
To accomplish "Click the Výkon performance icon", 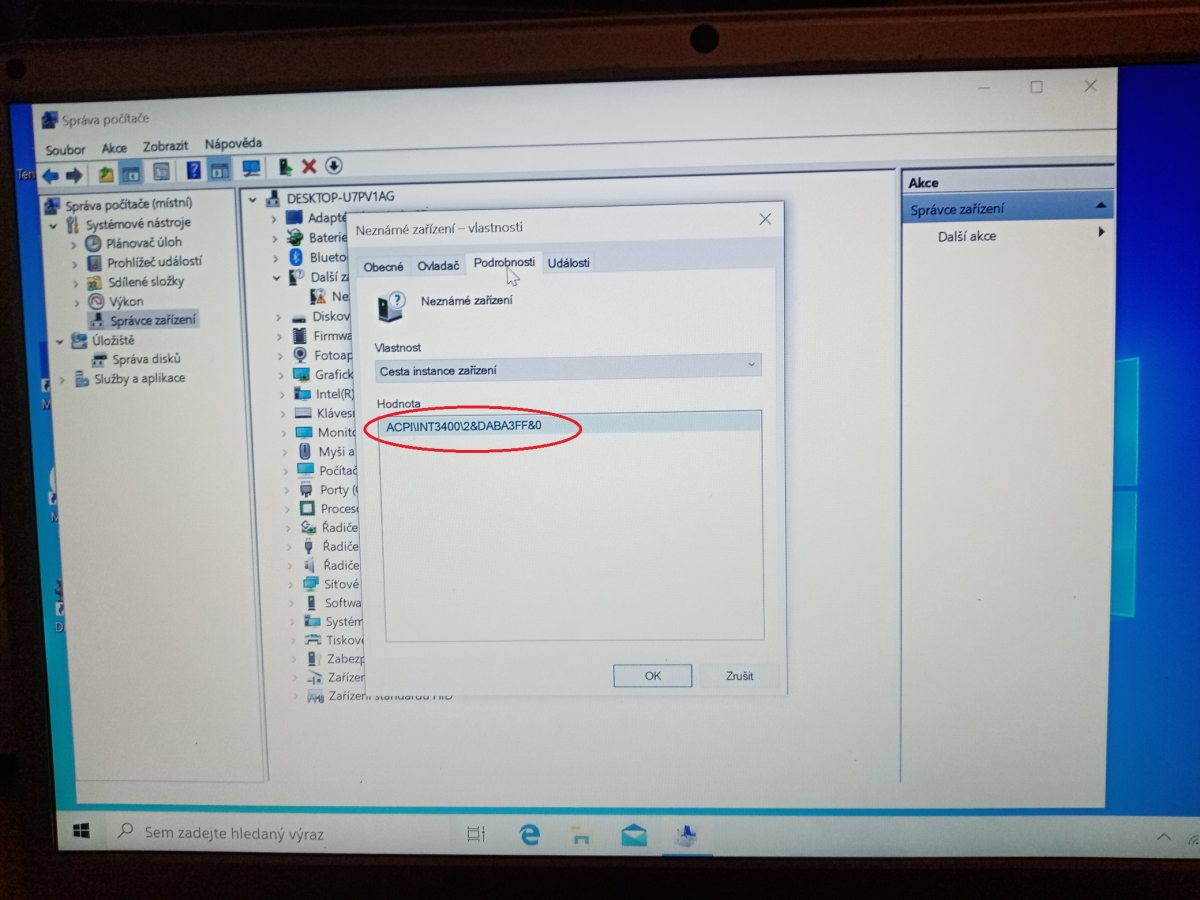I will point(97,301).
